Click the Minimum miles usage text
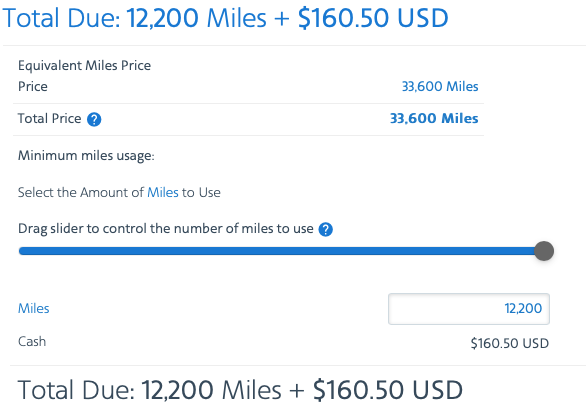This screenshot has height=406, width=586. pyautogui.click(x=86, y=155)
